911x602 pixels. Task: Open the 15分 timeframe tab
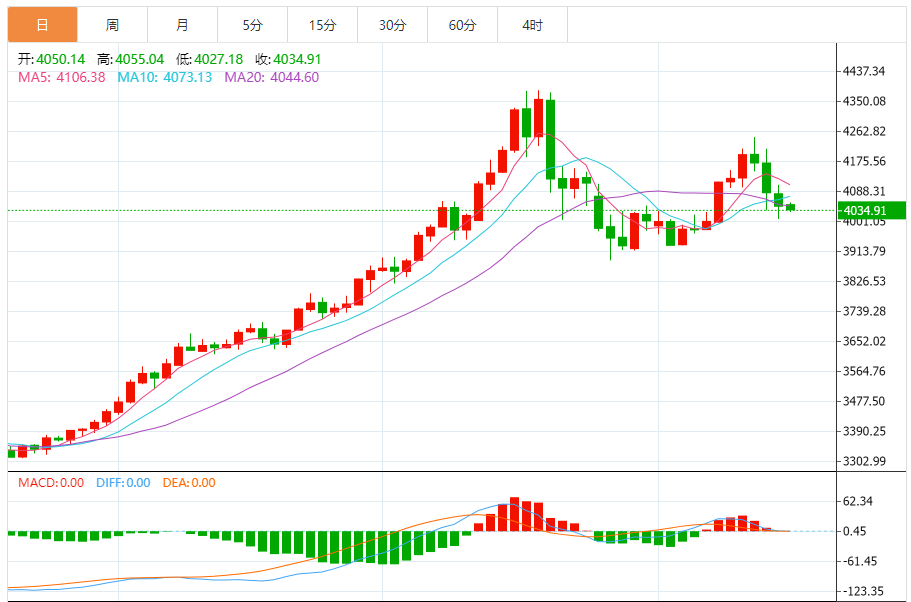(x=322, y=25)
